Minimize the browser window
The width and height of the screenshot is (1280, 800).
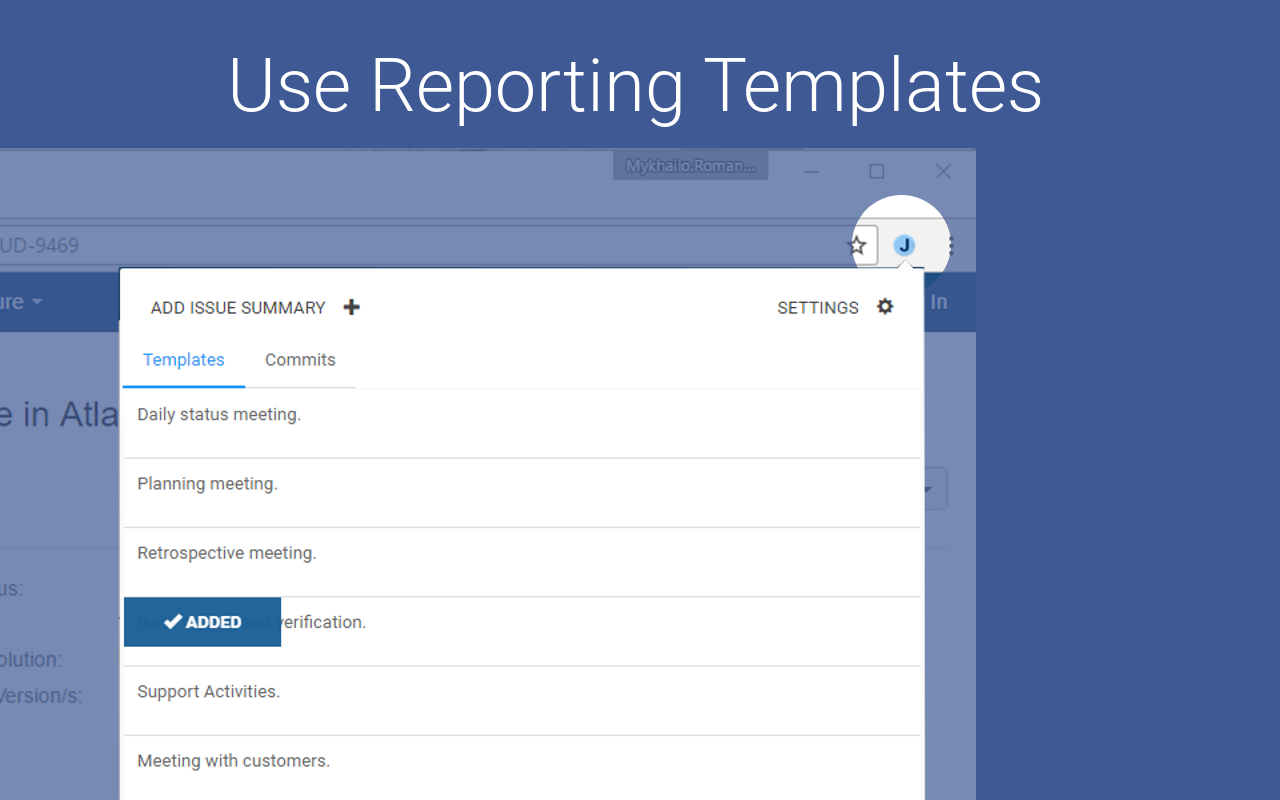(x=812, y=172)
